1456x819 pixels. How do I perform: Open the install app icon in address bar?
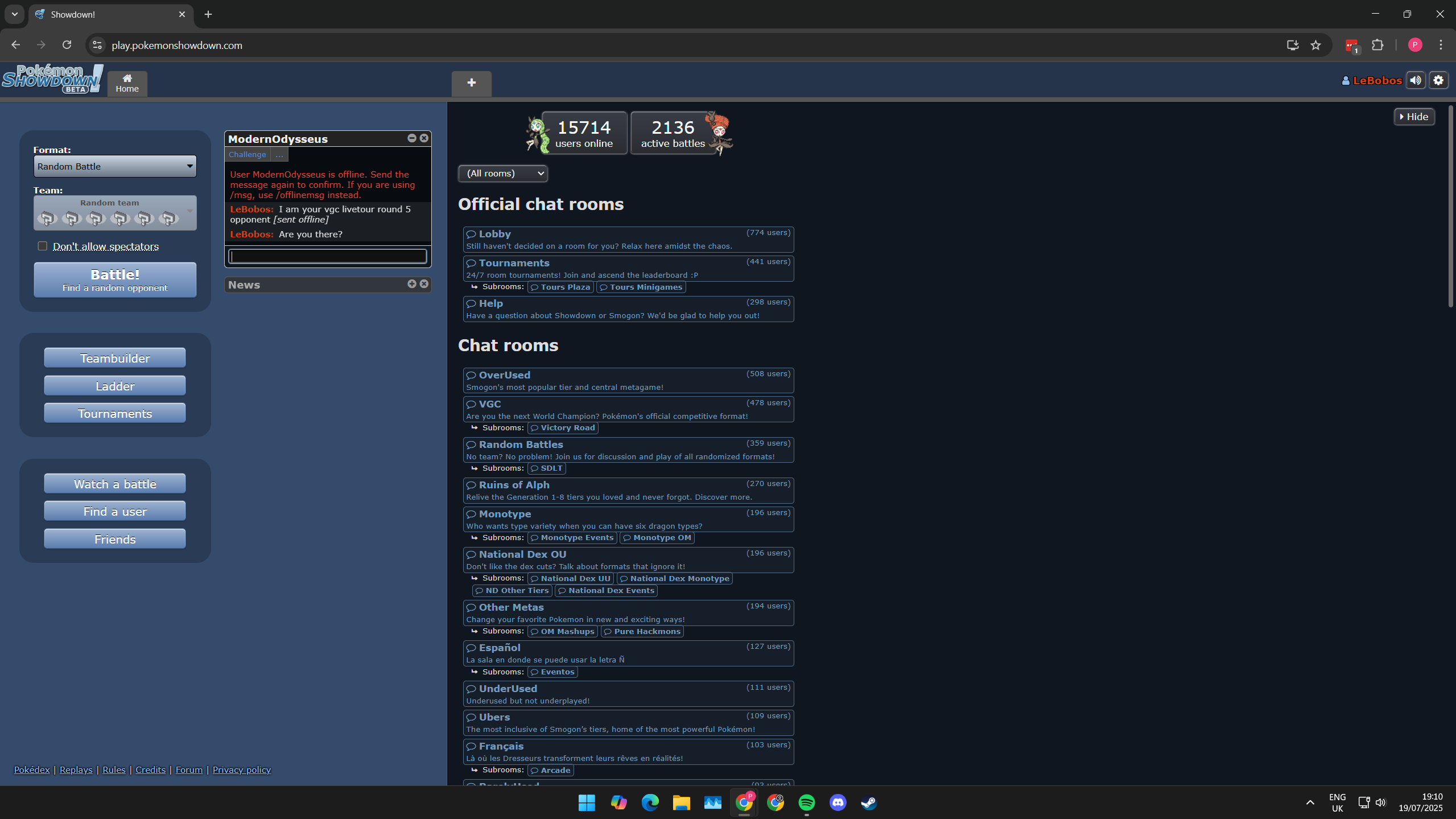1293,45
